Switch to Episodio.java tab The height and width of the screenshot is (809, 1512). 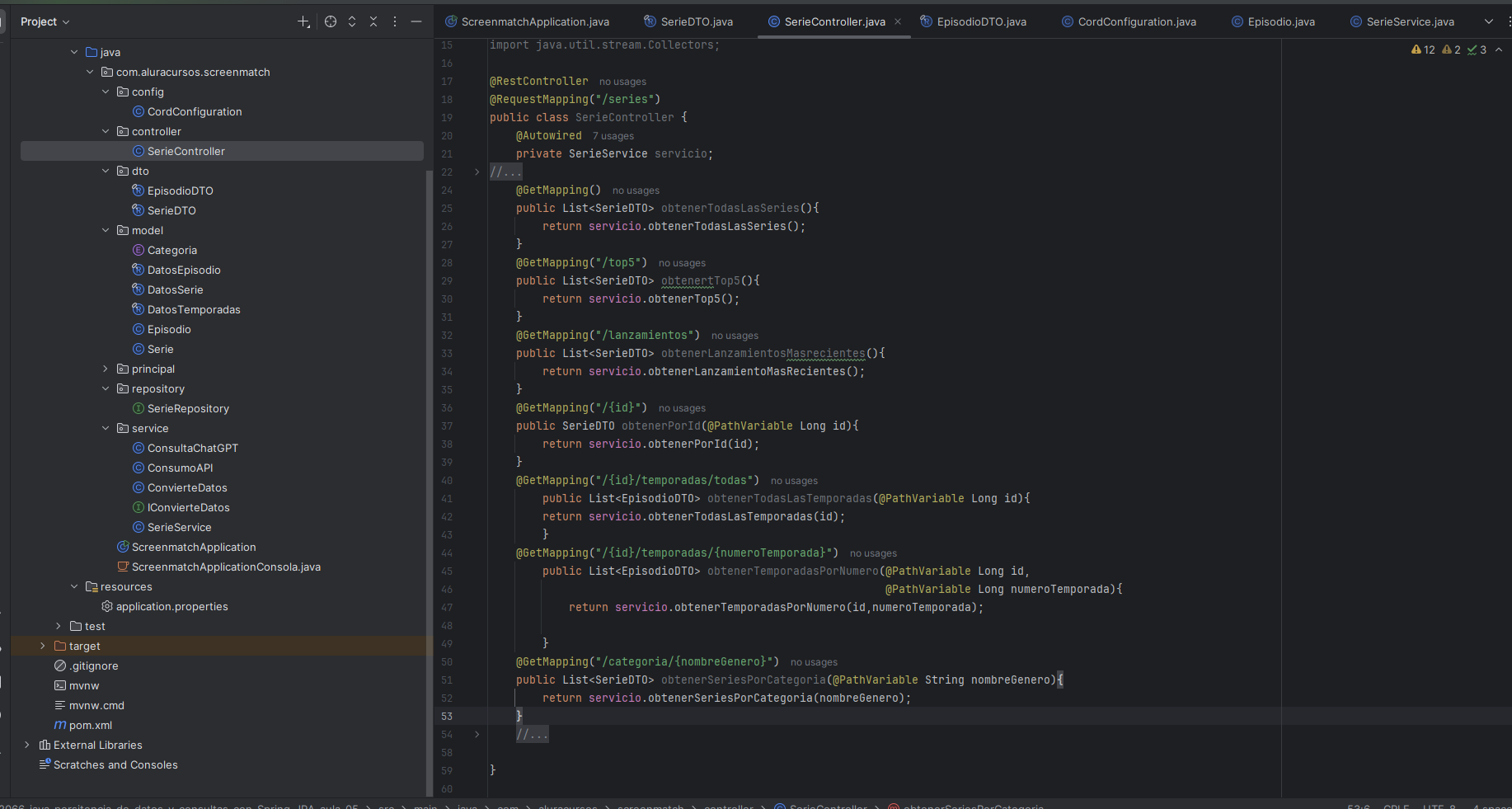click(x=1273, y=21)
